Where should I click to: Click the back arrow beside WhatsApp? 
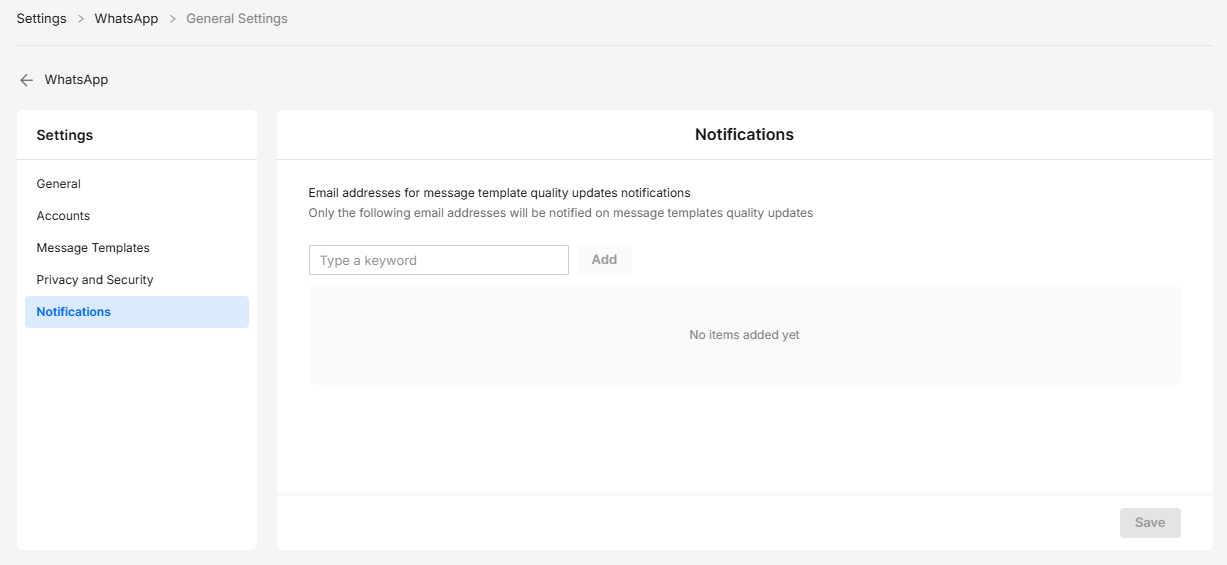point(26,80)
